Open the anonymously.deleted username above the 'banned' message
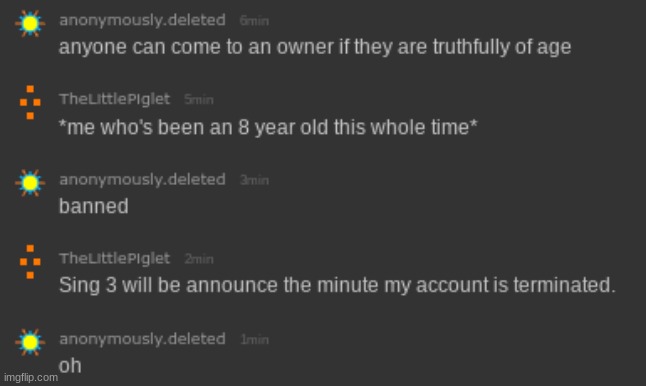This screenshot has height=386, width=646. [143, 180]
